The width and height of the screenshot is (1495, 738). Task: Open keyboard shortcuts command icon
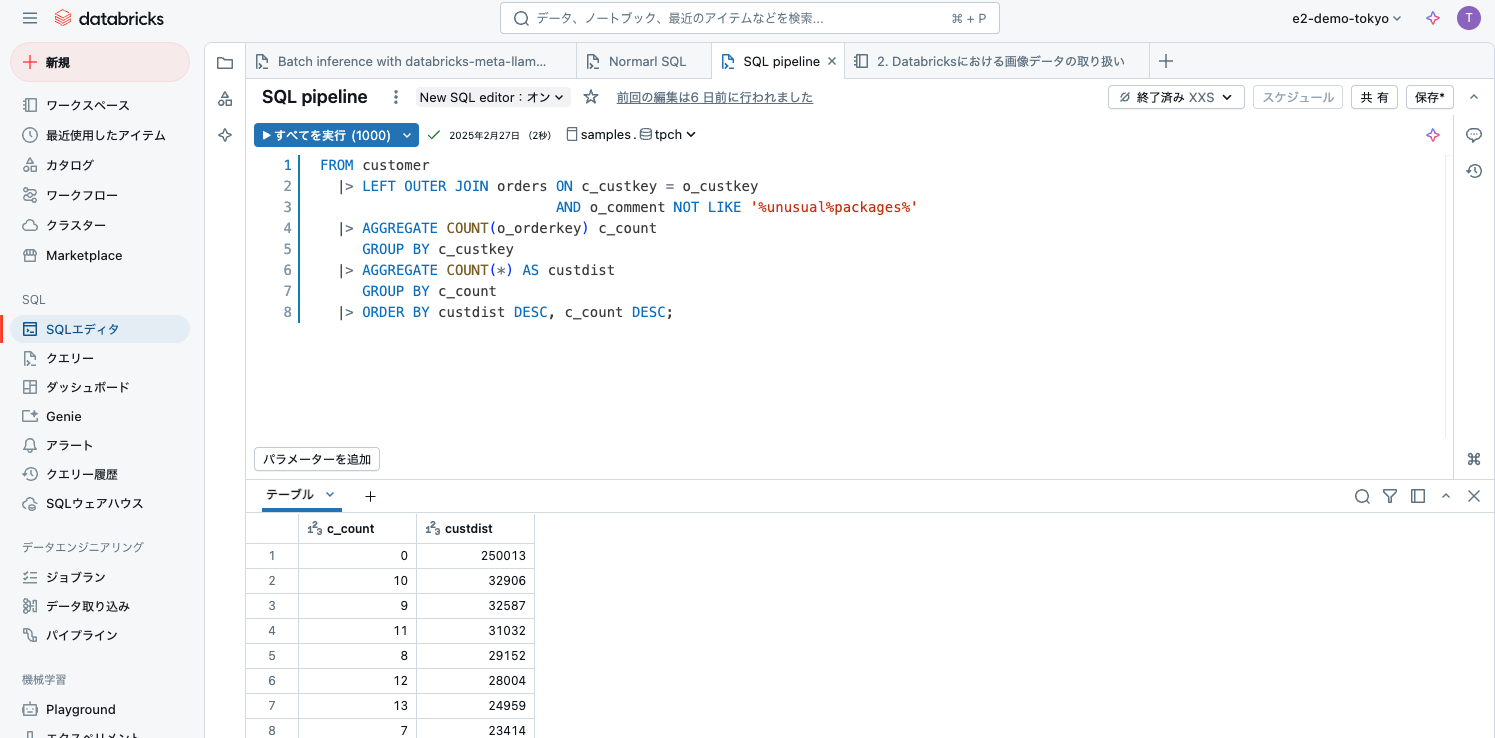pyautogui.click(x=1473, y=459)
